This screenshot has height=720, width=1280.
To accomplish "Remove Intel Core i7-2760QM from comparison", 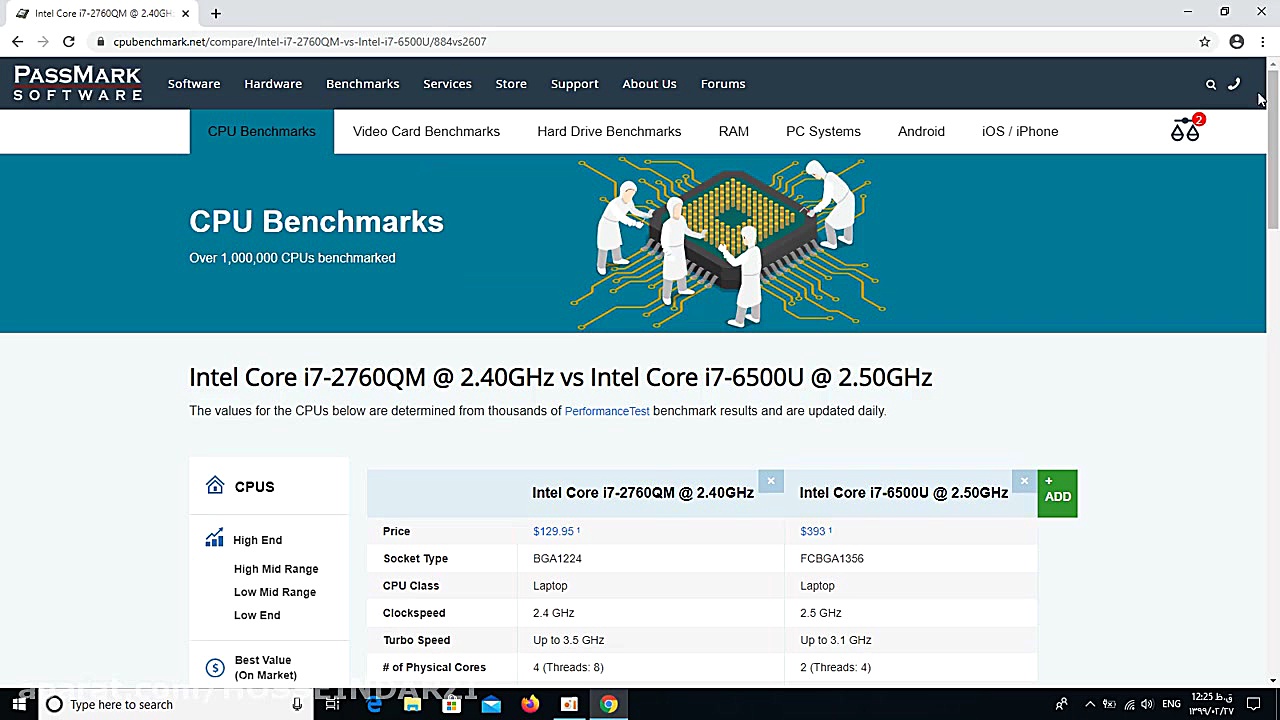I will point(771,482).
